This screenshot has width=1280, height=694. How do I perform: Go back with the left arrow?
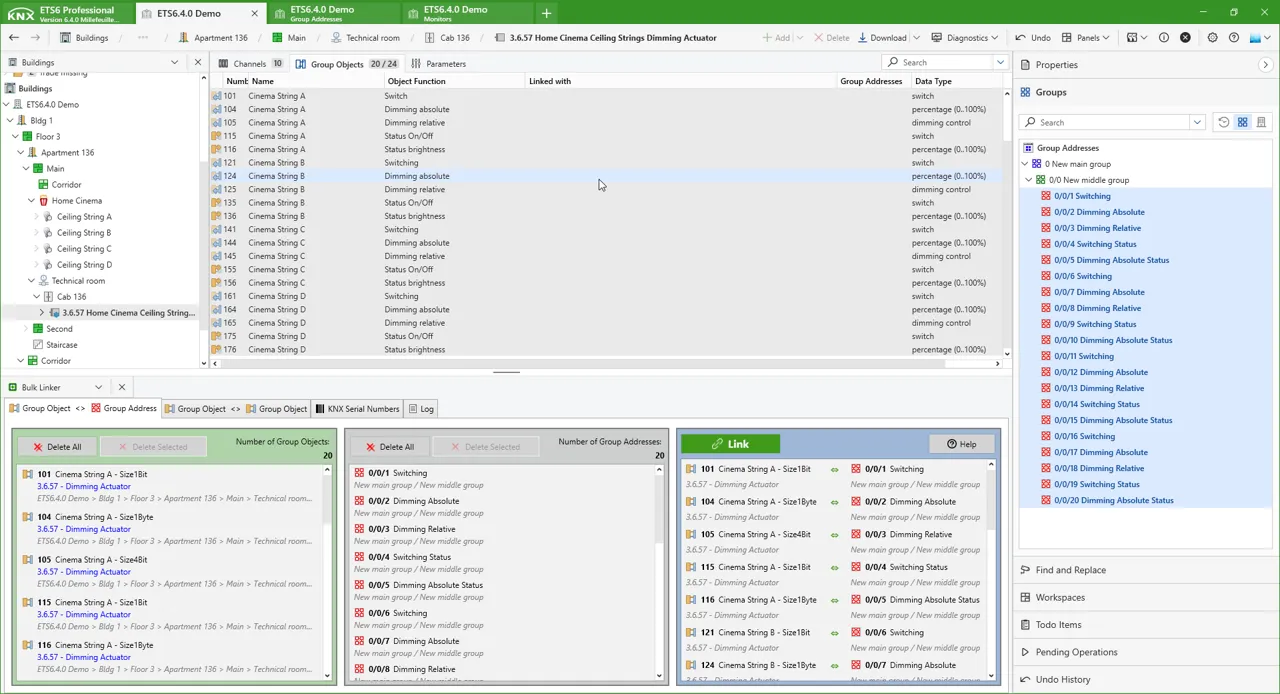[x=13, y=37]
